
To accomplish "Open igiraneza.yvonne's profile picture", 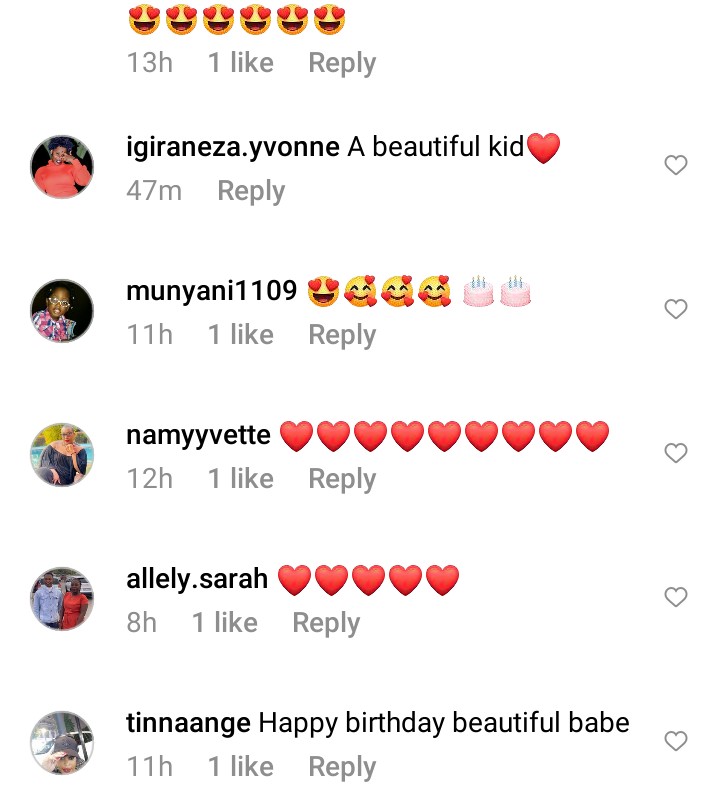I will point(62,166).
